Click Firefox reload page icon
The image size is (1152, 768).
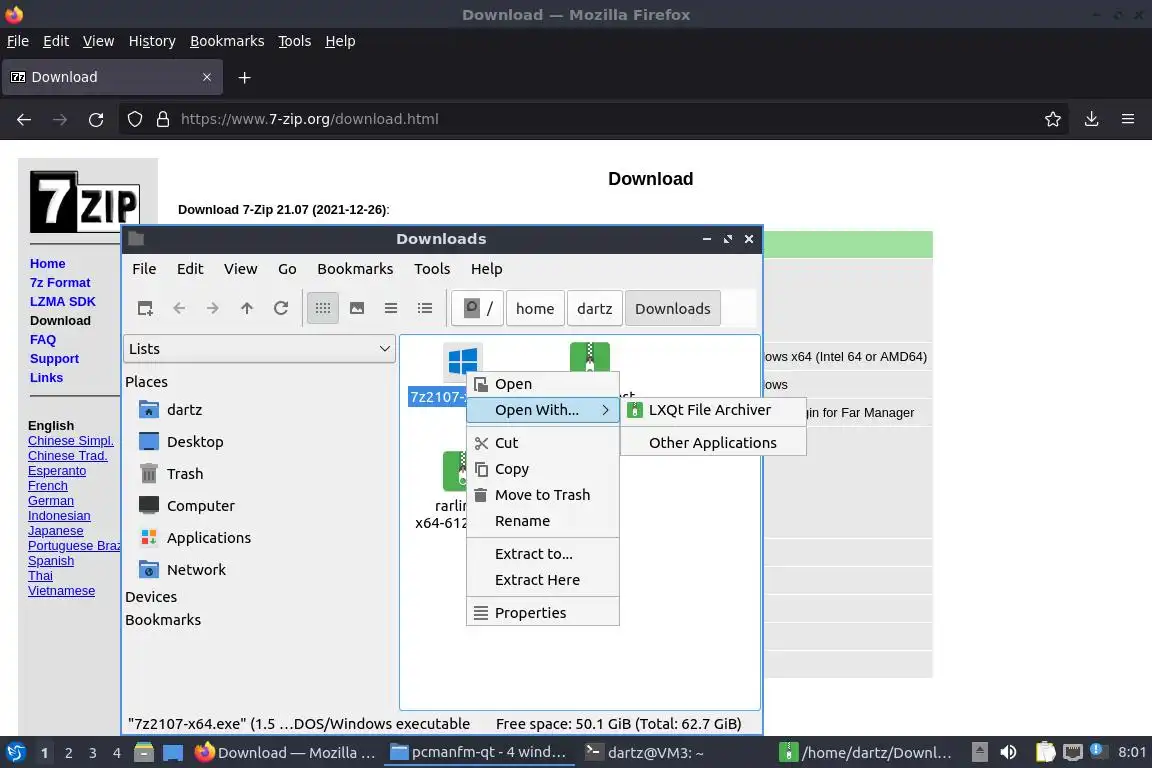(96, 119)
